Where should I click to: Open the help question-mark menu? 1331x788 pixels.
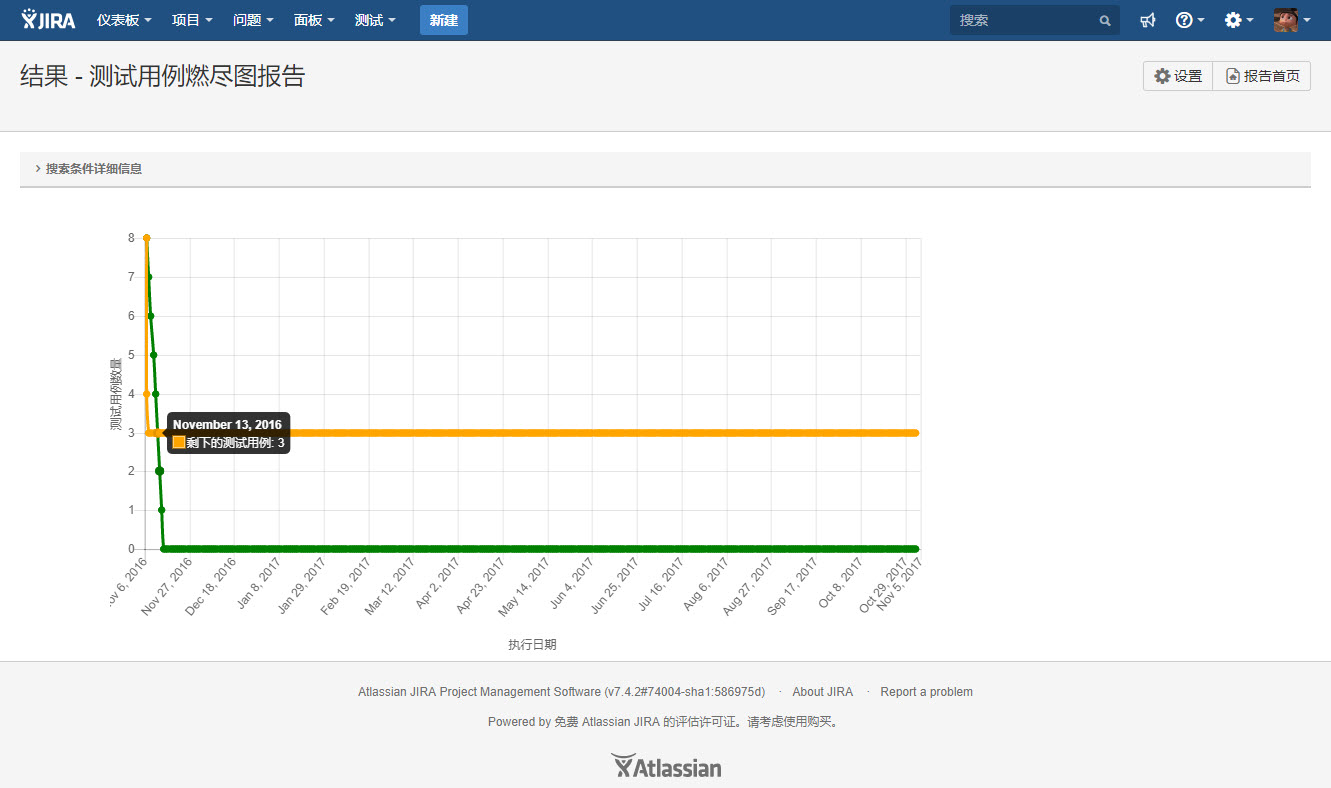click(x=1189, y=20)
